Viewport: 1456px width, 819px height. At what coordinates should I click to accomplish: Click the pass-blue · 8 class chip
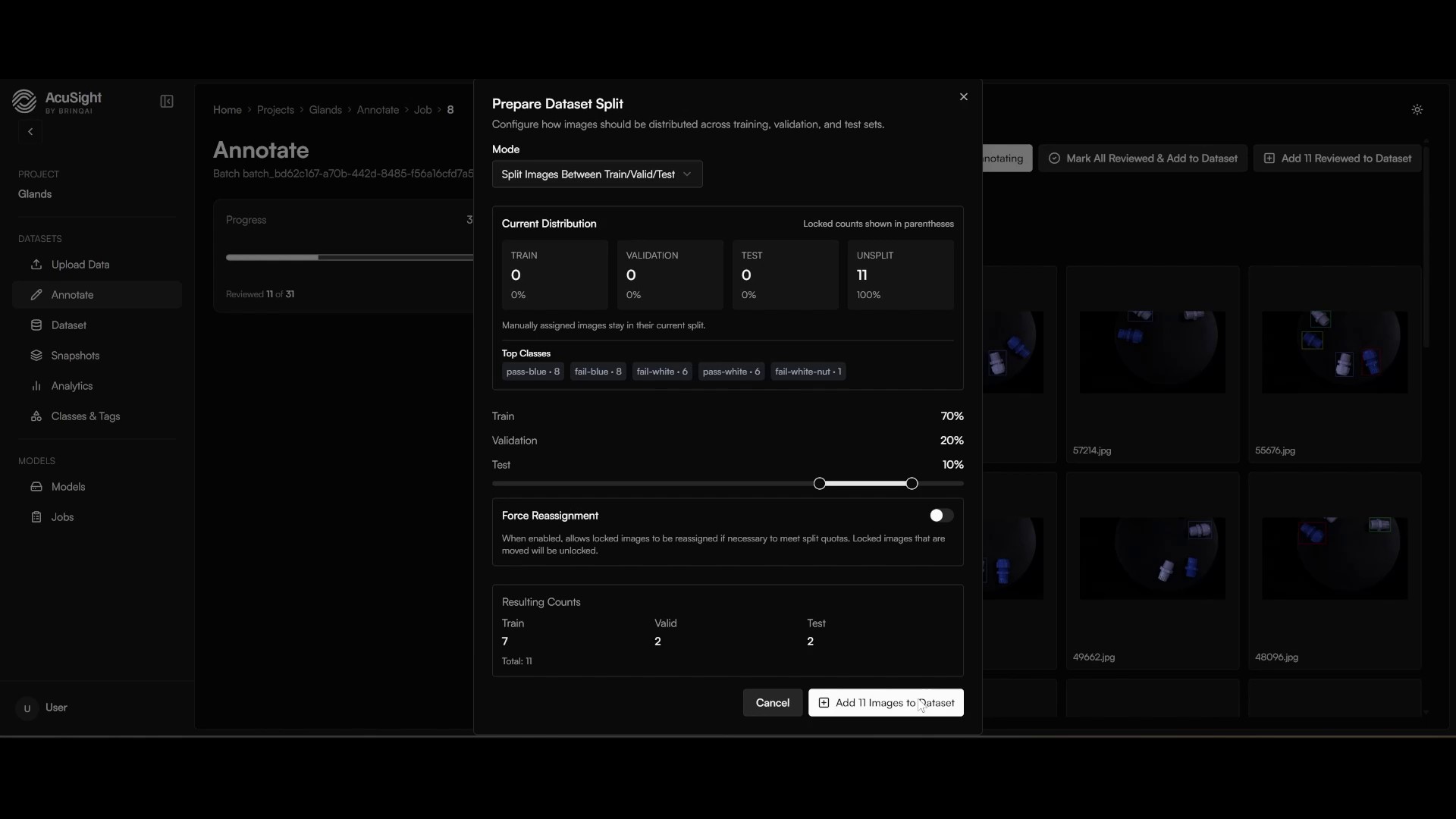(533, 372)
